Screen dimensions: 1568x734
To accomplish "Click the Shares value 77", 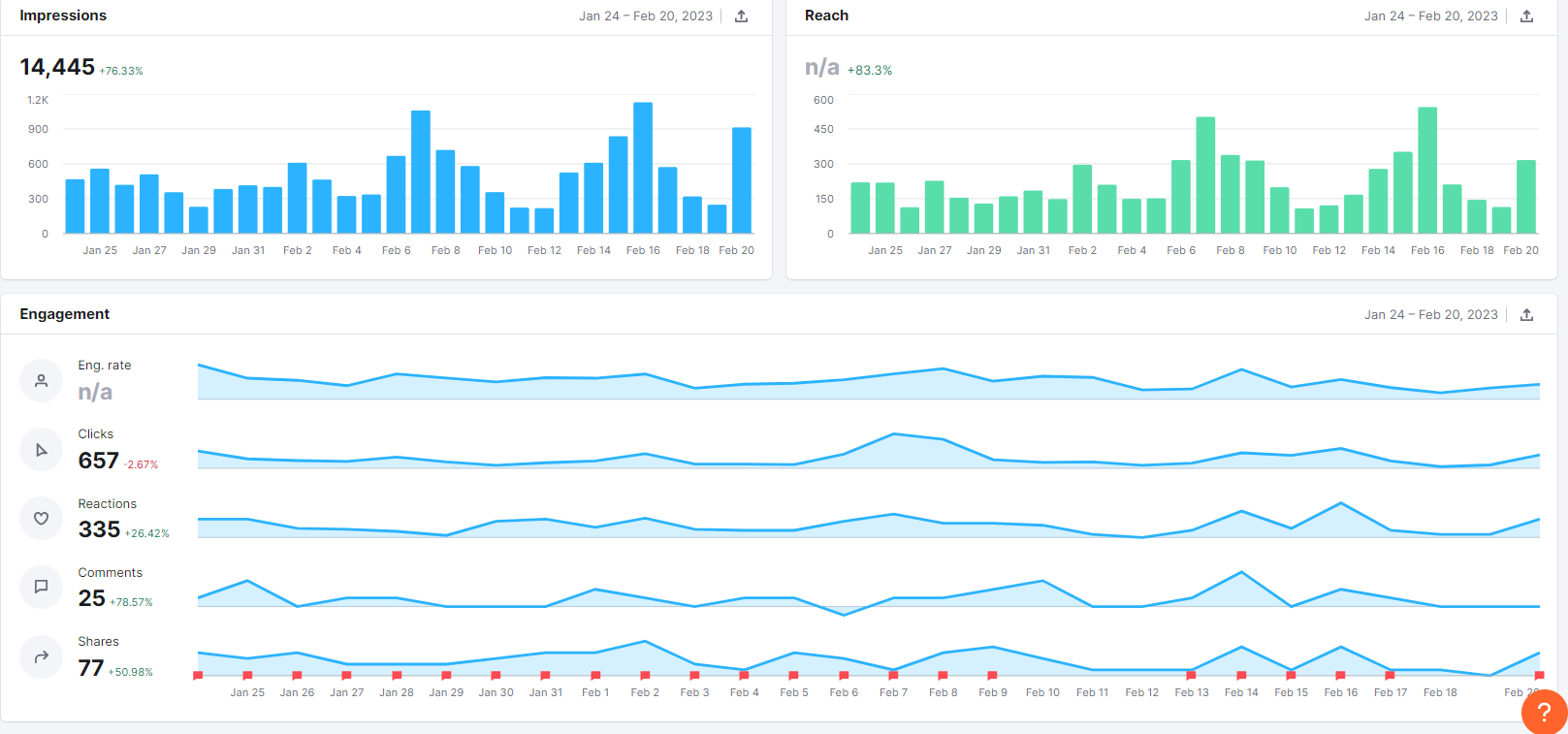I will (91, 668).
